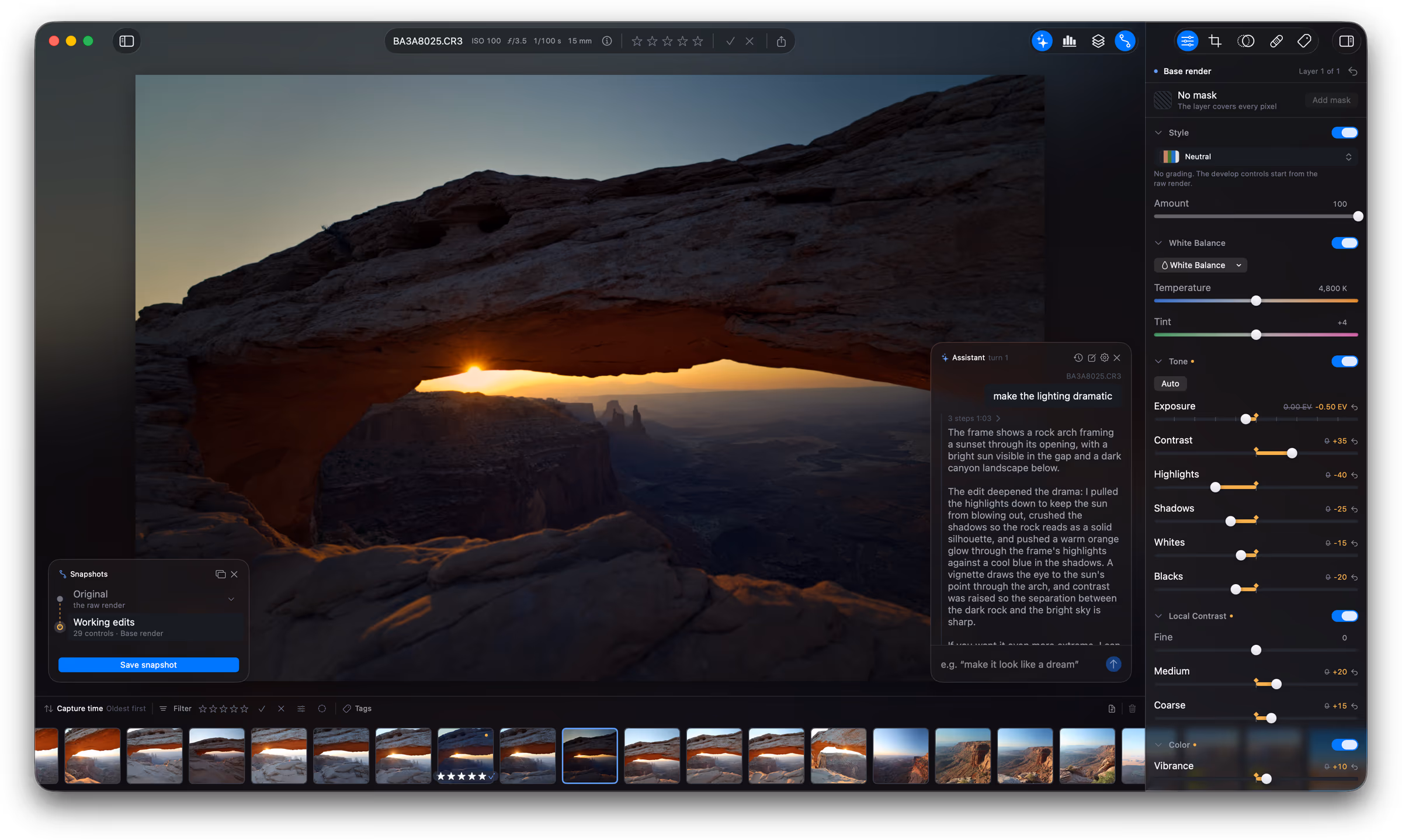Click the Auto tone button
Screen dimensions: 1402x840
tap(1170, 384)
